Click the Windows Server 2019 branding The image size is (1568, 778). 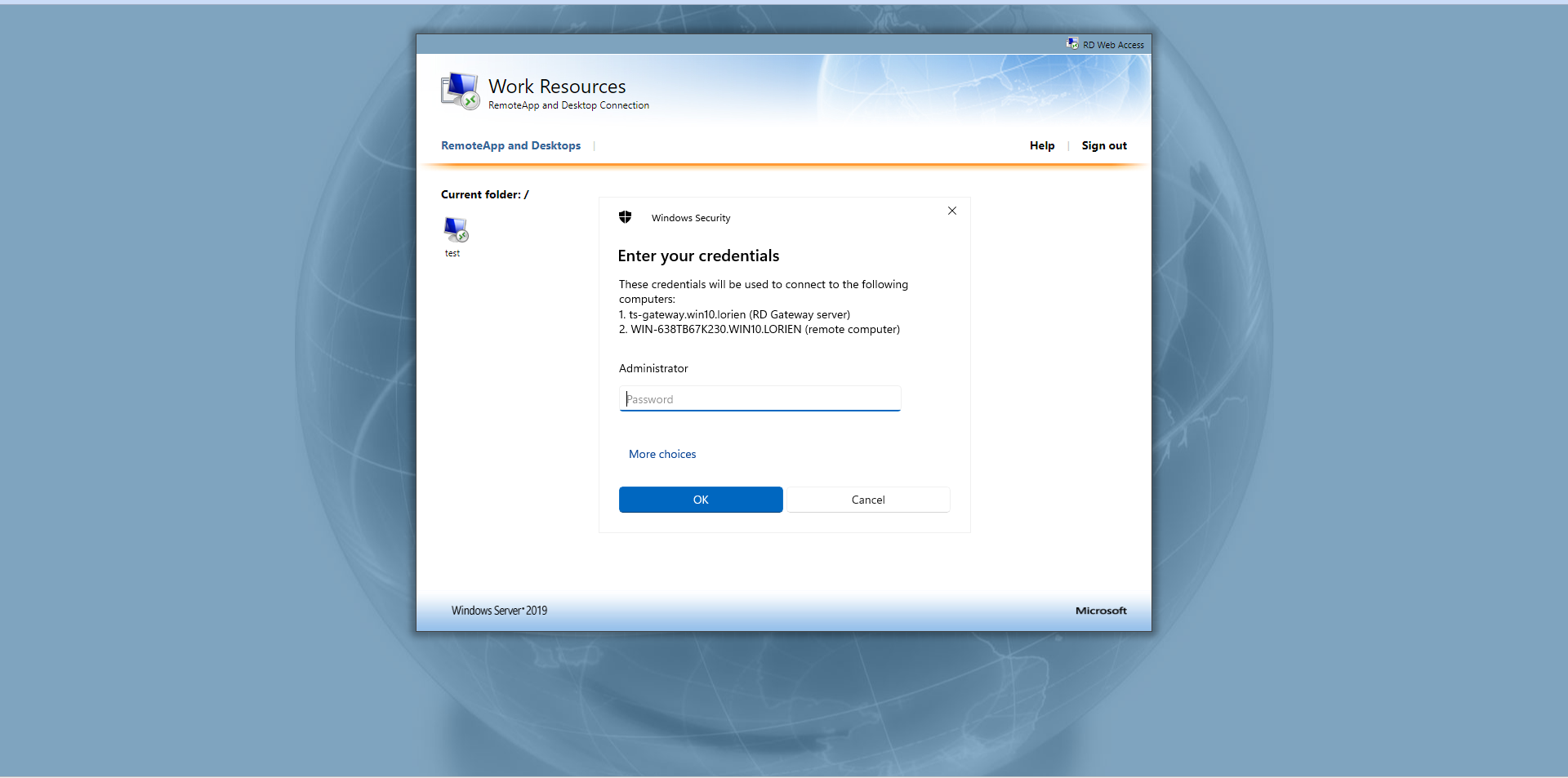[x=498, y=610]
